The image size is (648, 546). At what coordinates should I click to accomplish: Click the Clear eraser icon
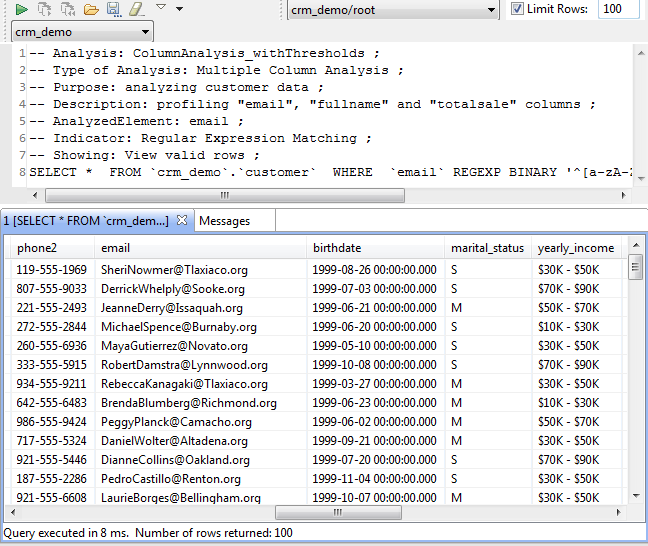(x=136, y=9)
